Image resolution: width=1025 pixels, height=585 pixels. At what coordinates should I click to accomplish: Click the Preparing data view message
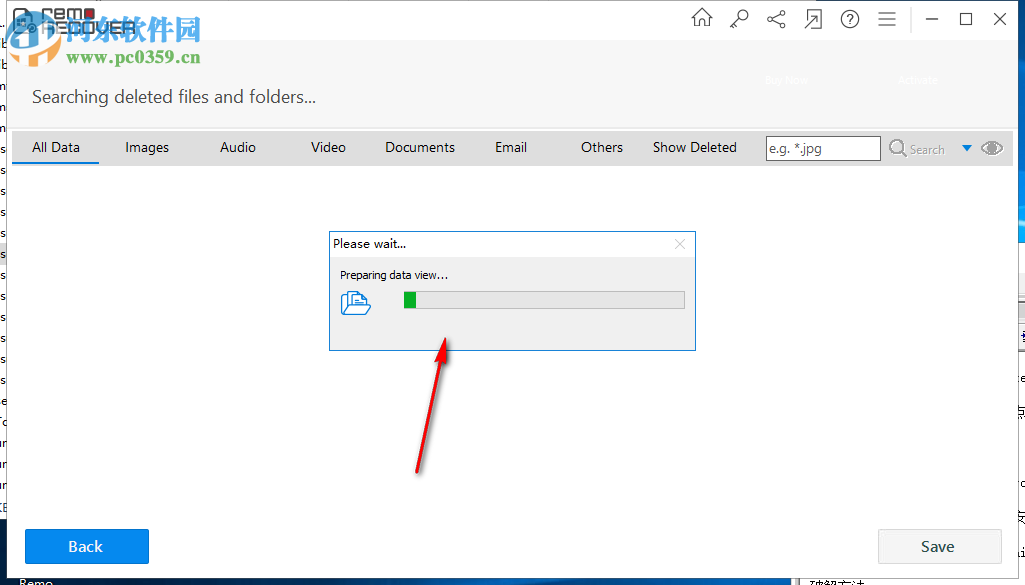coord(394,275)
